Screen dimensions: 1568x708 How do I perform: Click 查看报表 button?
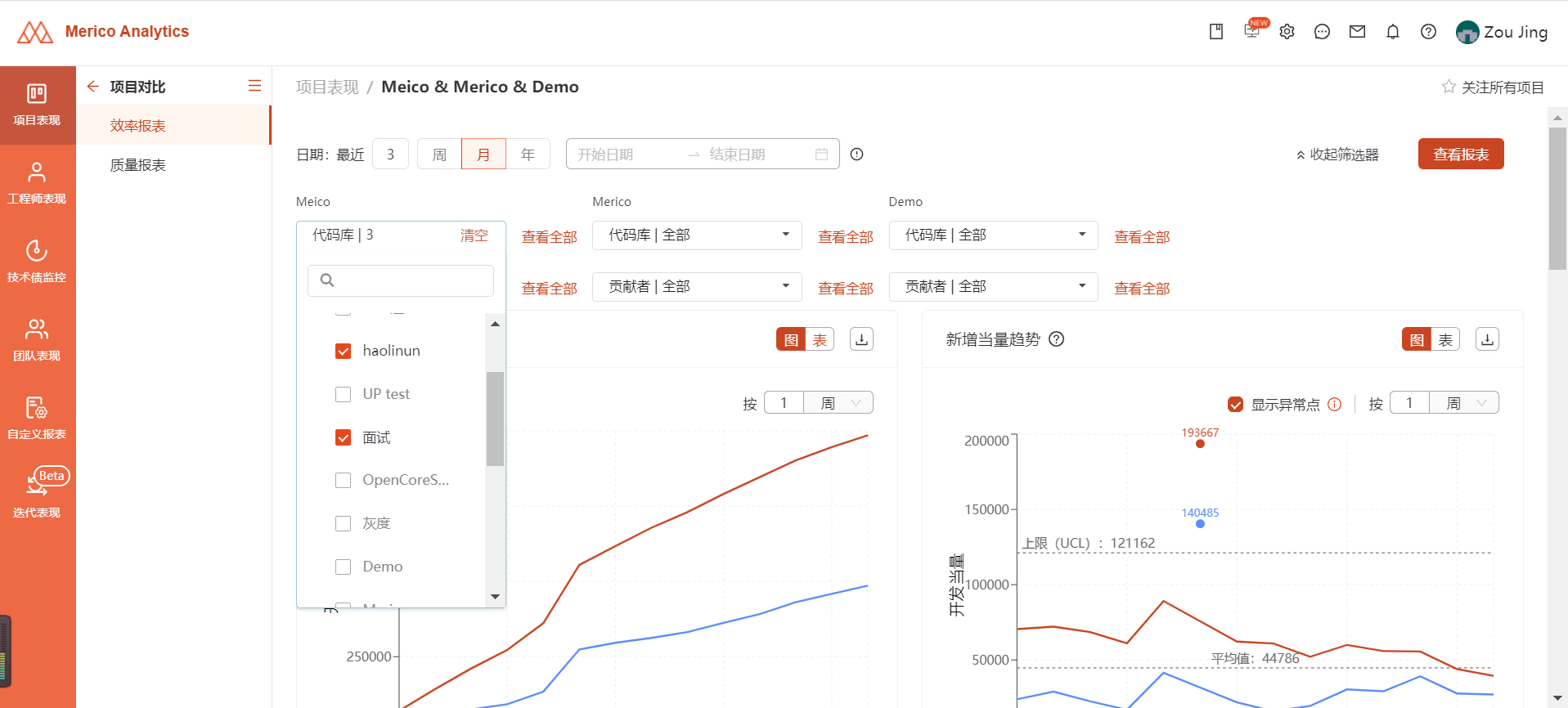pyautogui.click(x=1461, y=154)
